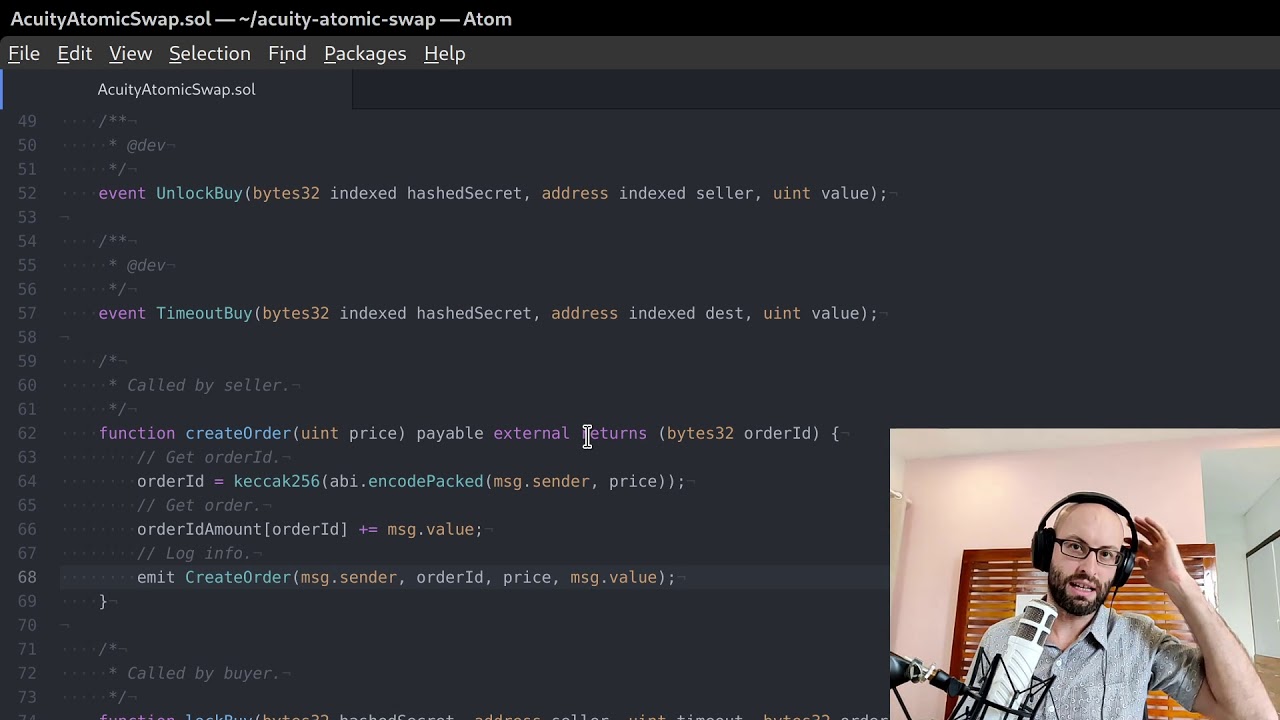Click the keccak256 call on line 64
1280x720 pixels.
tap(276, 481)
